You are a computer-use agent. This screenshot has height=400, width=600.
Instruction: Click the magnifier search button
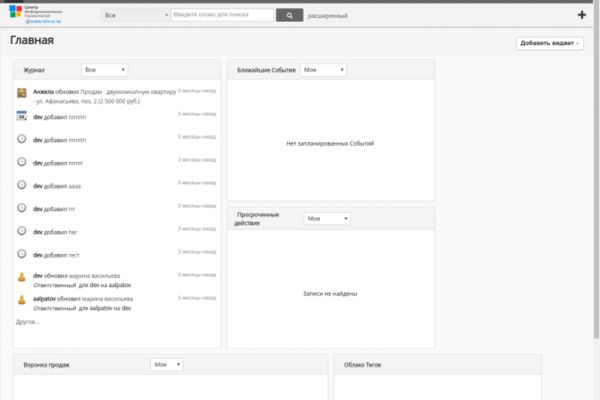click(x=289, y=15)
